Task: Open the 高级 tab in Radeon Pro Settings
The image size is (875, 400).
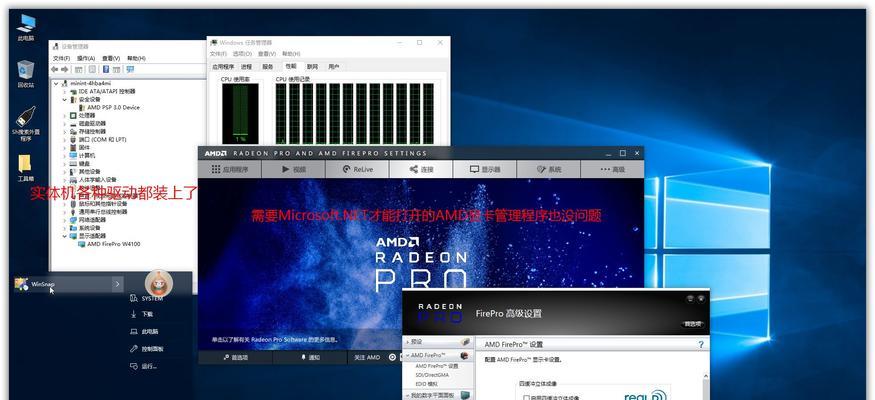Action: tap(612, 169)
